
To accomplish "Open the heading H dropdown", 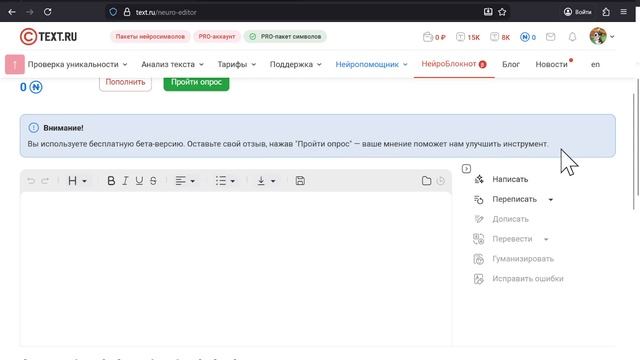I will tap(77, 181).
